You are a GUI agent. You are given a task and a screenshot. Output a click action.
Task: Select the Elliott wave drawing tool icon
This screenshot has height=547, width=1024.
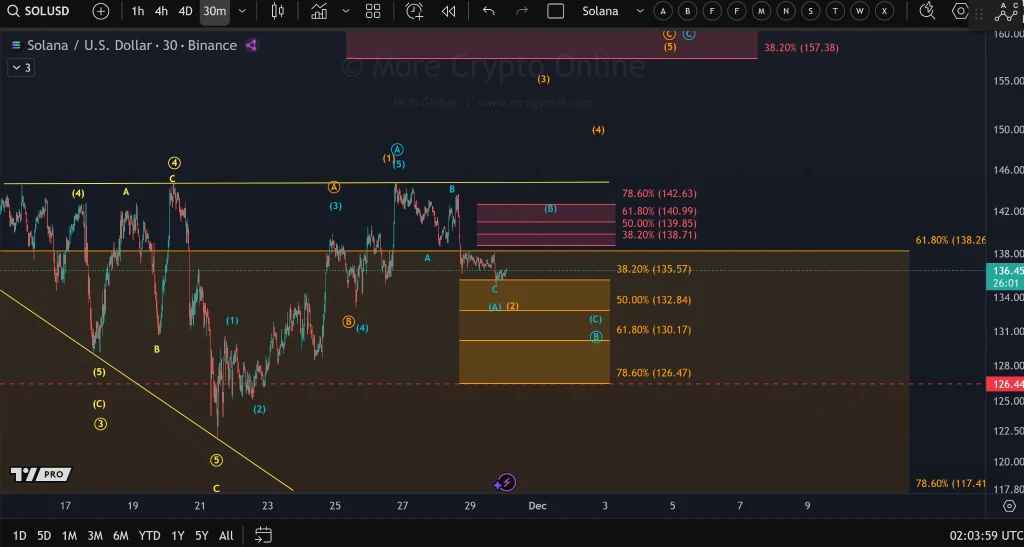click(x=1005, y=11)
